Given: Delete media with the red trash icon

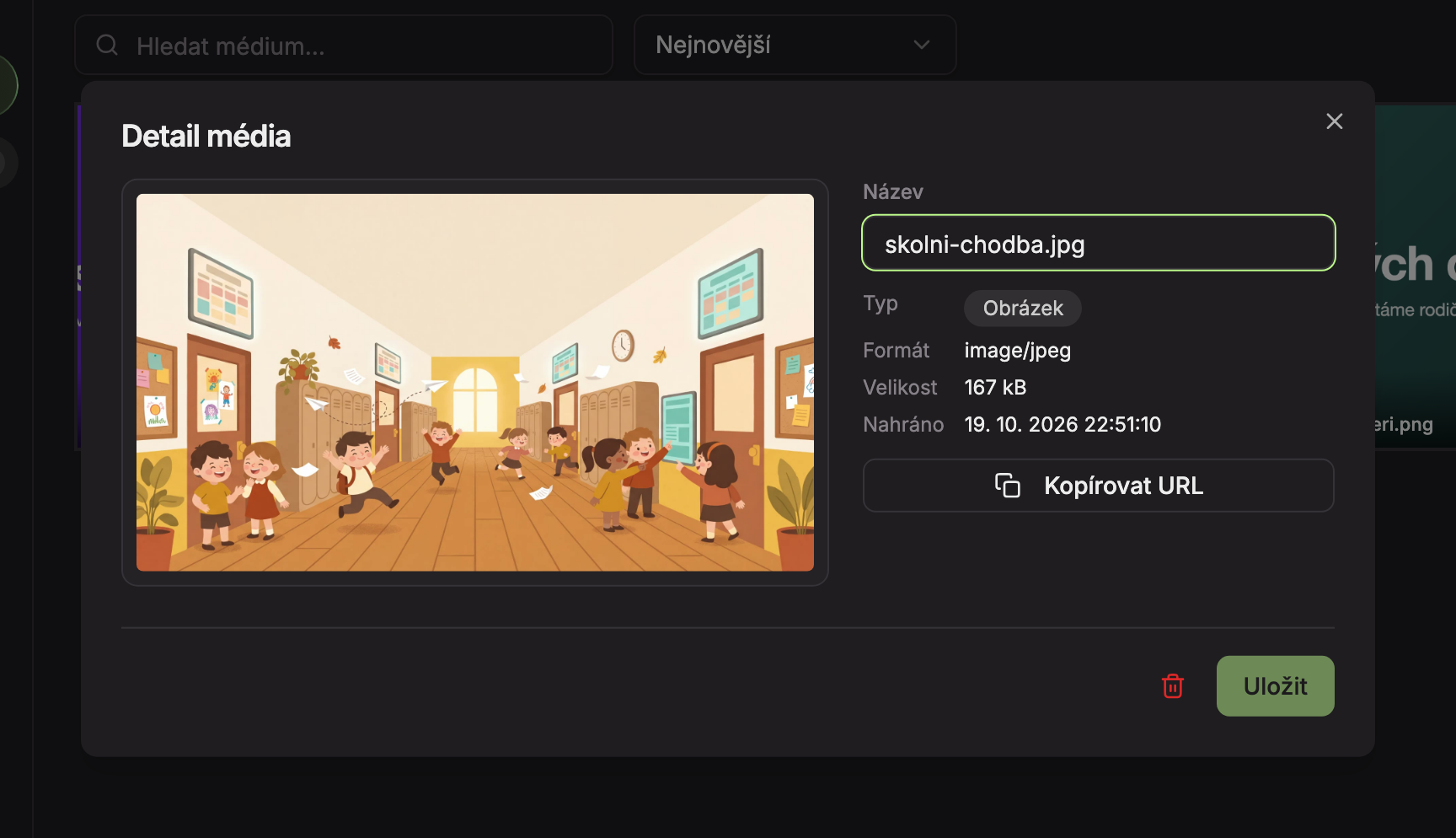Looking at the screenshot, I should coord(1173,686).
